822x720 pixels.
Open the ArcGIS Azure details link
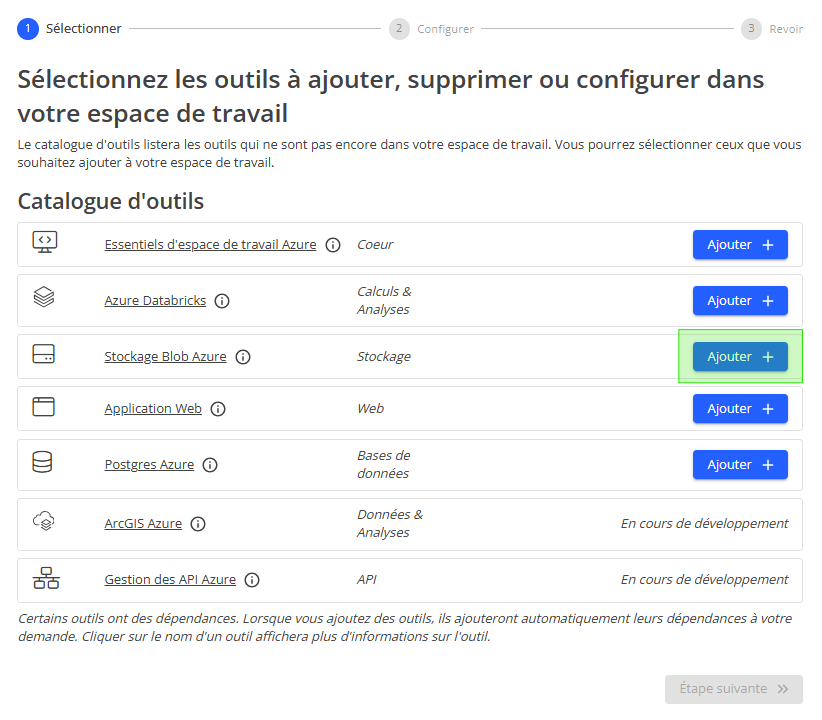pos(144,523)
